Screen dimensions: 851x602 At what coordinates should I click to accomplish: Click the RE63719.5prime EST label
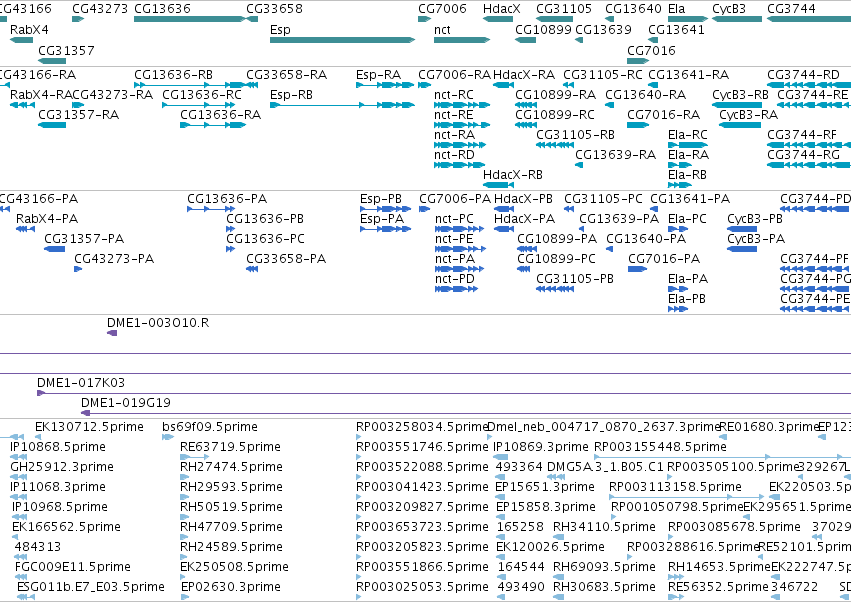pyautogui.click(x=231, y=447)
